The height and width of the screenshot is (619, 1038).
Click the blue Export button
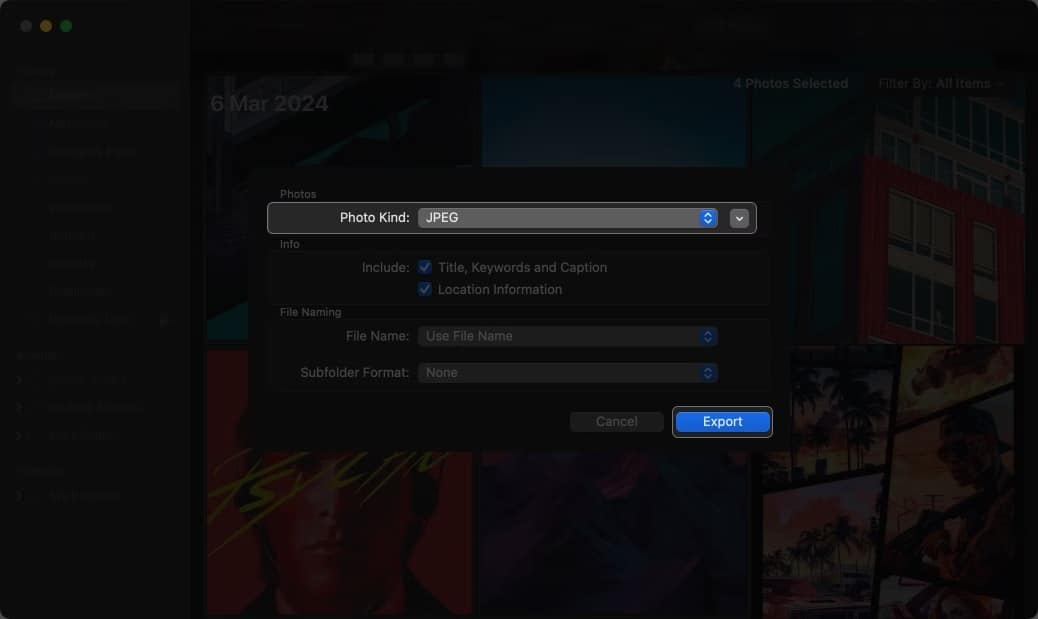click(722, 422)
